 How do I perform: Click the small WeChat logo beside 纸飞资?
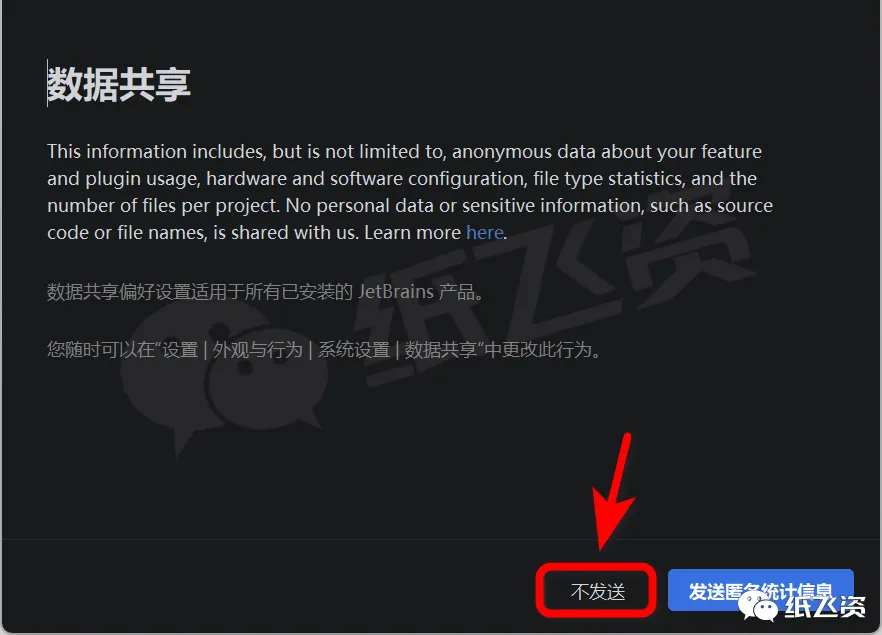tap(759, 606)
